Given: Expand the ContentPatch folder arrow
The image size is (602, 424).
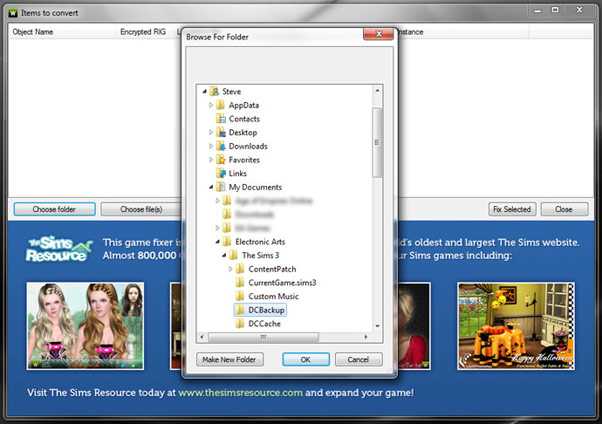Looking at the screenshot, I should click(x=231, y=269).
